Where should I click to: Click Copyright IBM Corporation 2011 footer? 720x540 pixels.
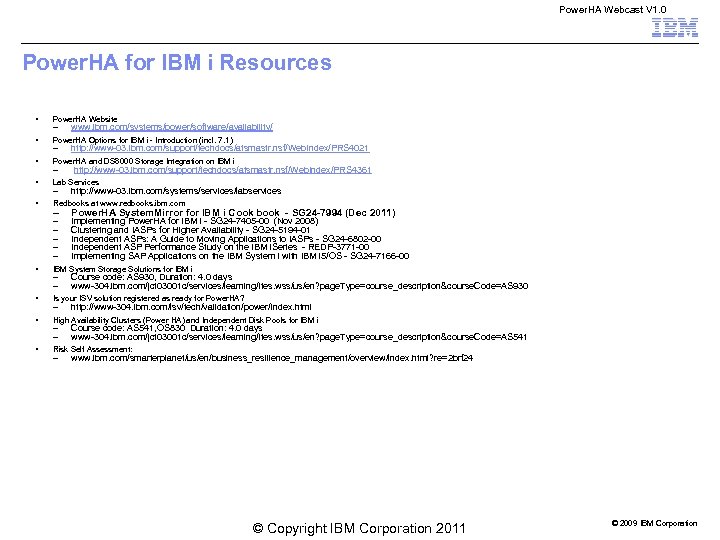coord(359,529)
